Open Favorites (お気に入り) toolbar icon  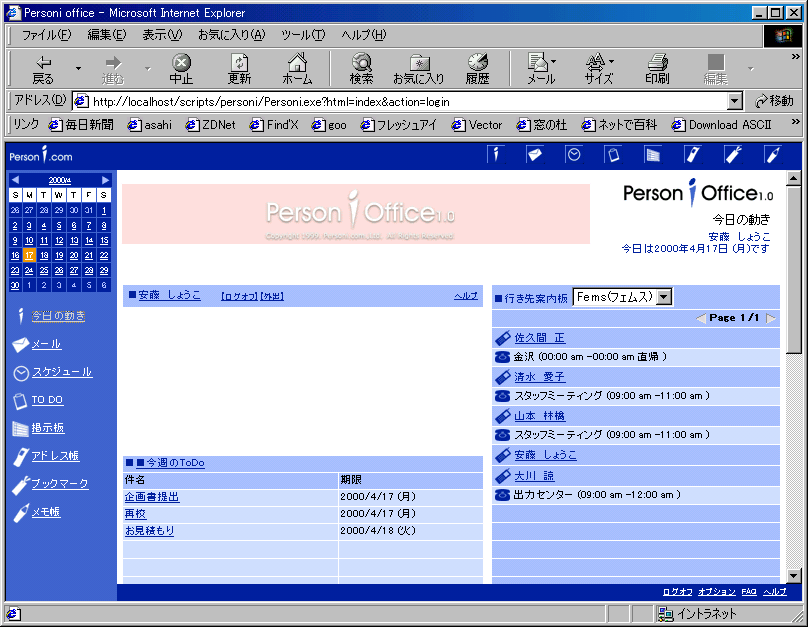(418, 70)
